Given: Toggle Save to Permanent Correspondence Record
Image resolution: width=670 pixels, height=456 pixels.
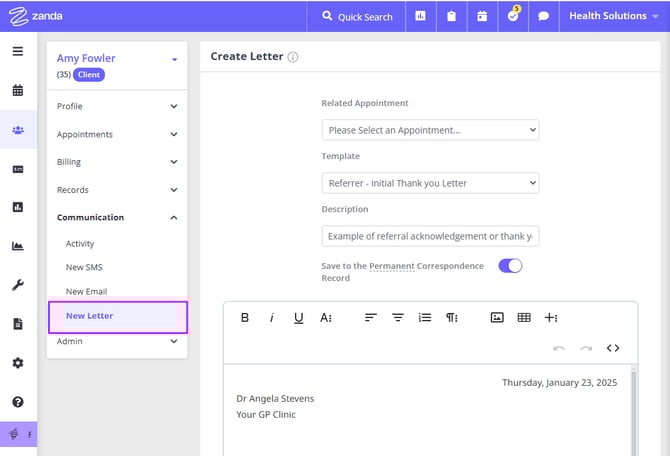Looking at the screenshot, I should click(x=510, y=266).
